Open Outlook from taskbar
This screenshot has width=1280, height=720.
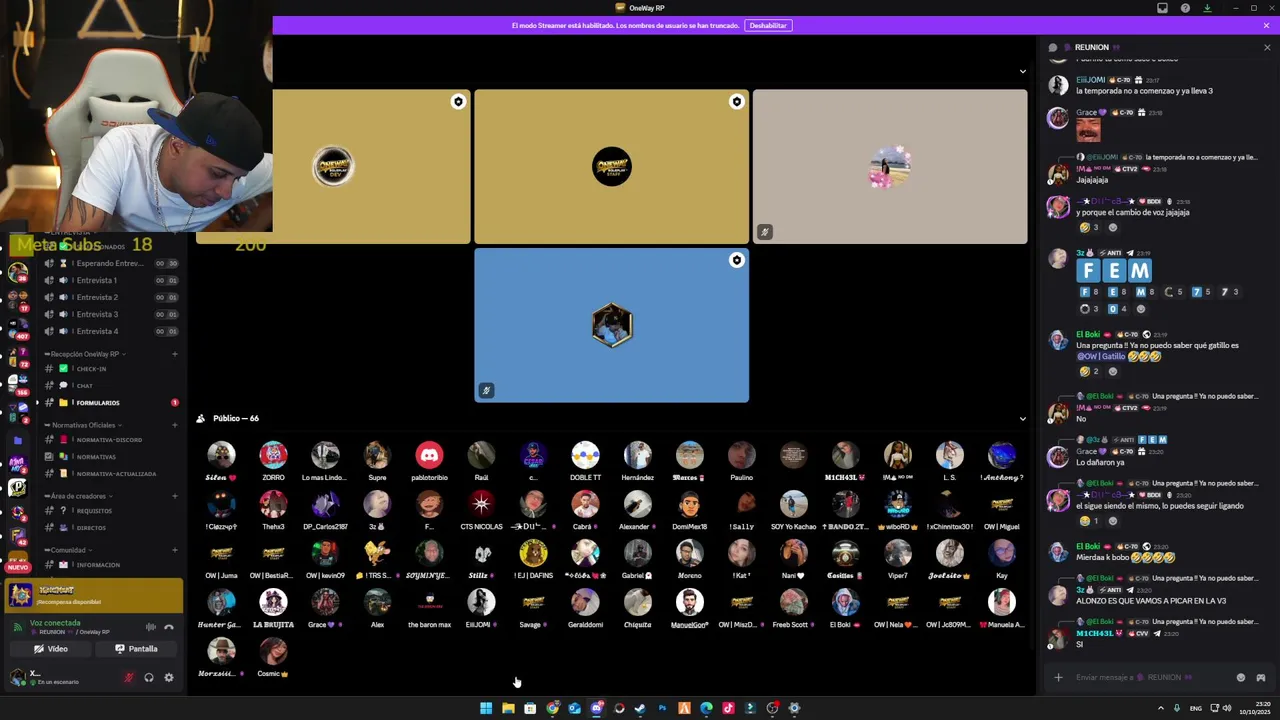click(x=574, y=708)
